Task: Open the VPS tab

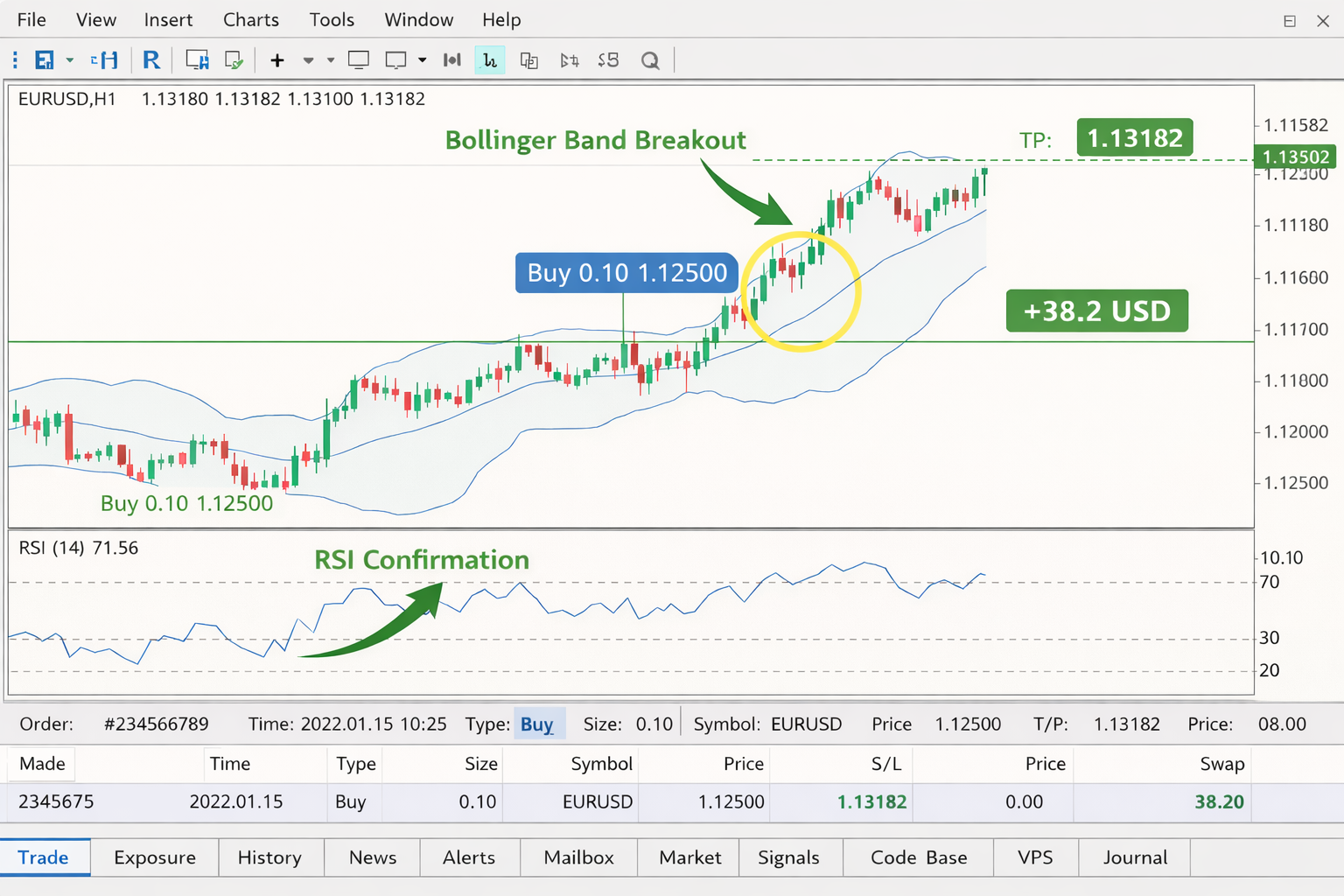Action: tap(1035, 857)
